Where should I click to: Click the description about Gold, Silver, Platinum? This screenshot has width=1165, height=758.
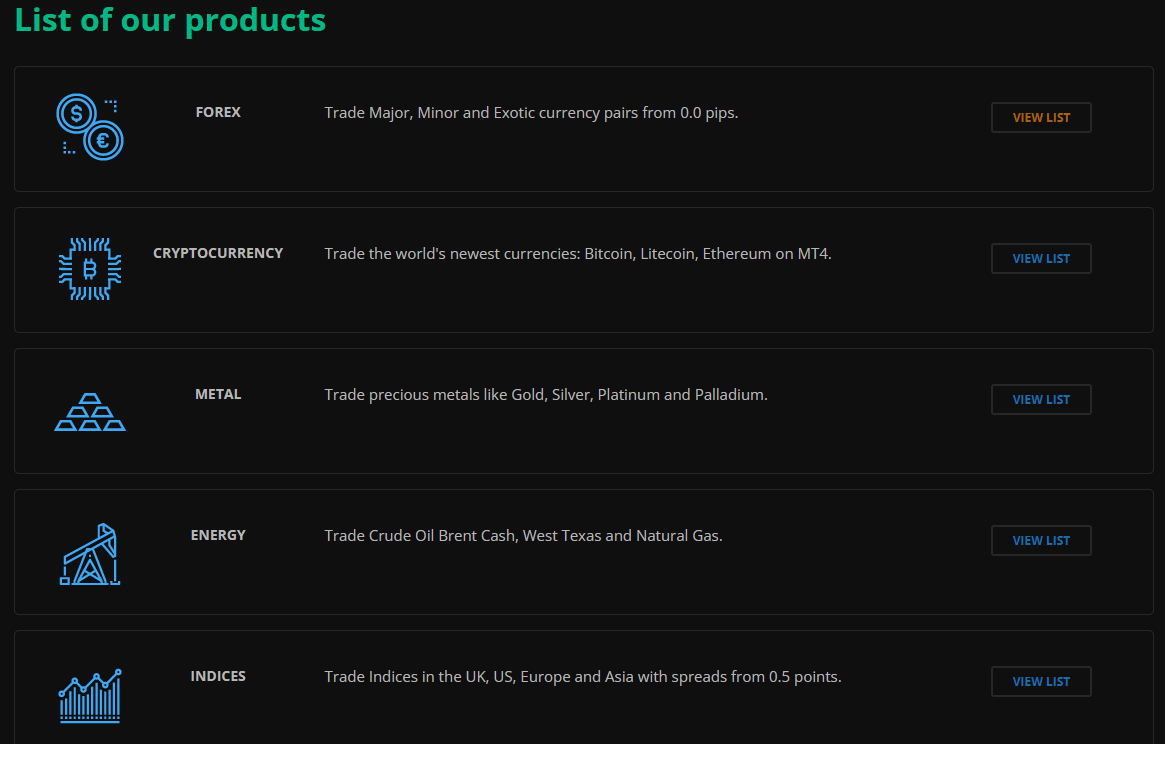coord(546,395)
